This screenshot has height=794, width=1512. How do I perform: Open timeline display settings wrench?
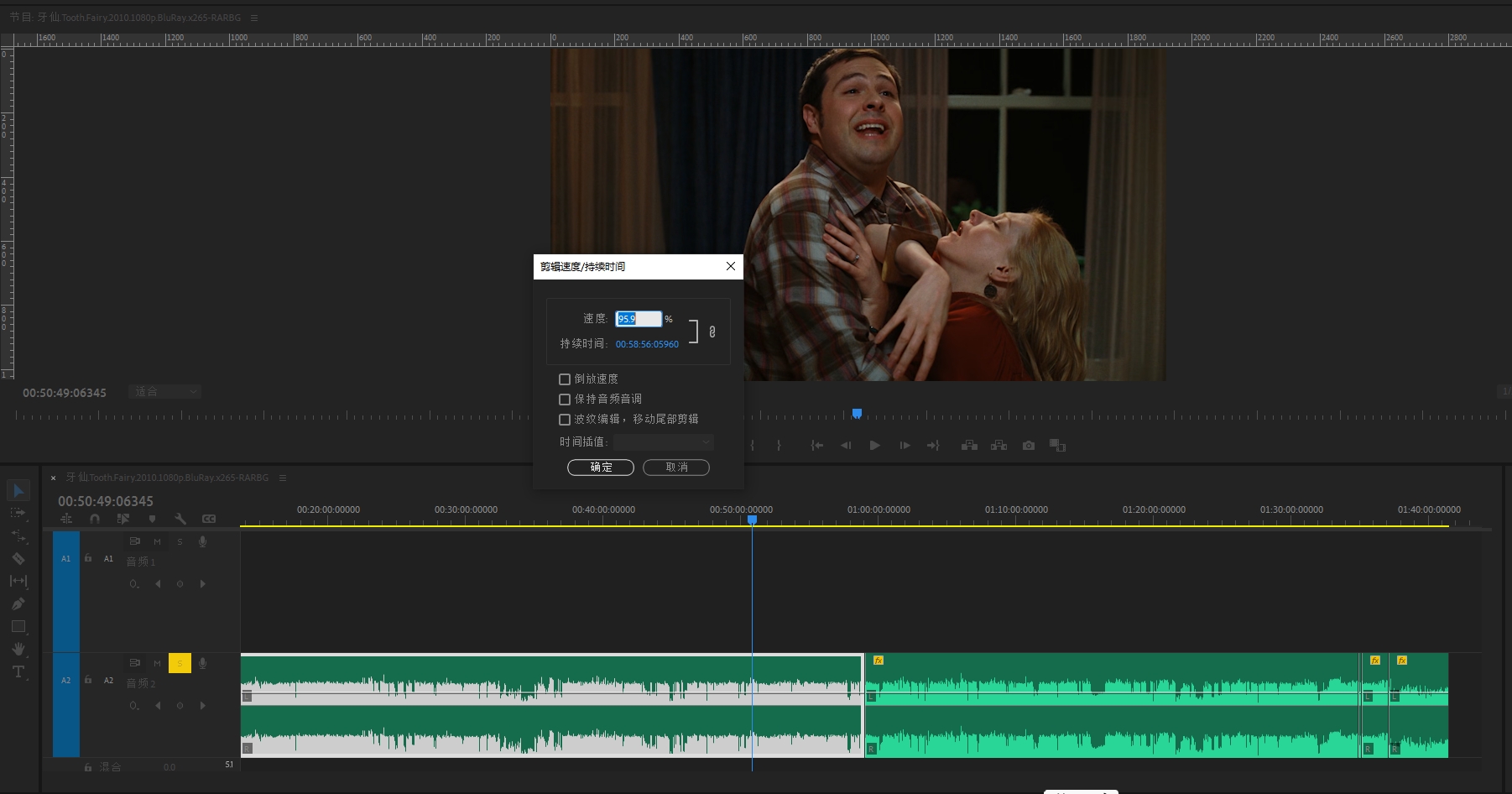pyautogui.click(x=180, y=519)
